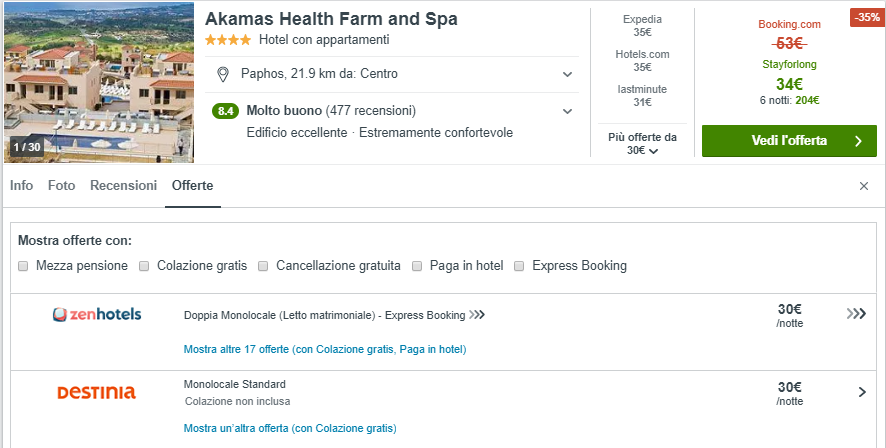The height and width of the screenshot is (448, 886).
Task: Click the 8.4 rating badge
Action: [225, 111]
